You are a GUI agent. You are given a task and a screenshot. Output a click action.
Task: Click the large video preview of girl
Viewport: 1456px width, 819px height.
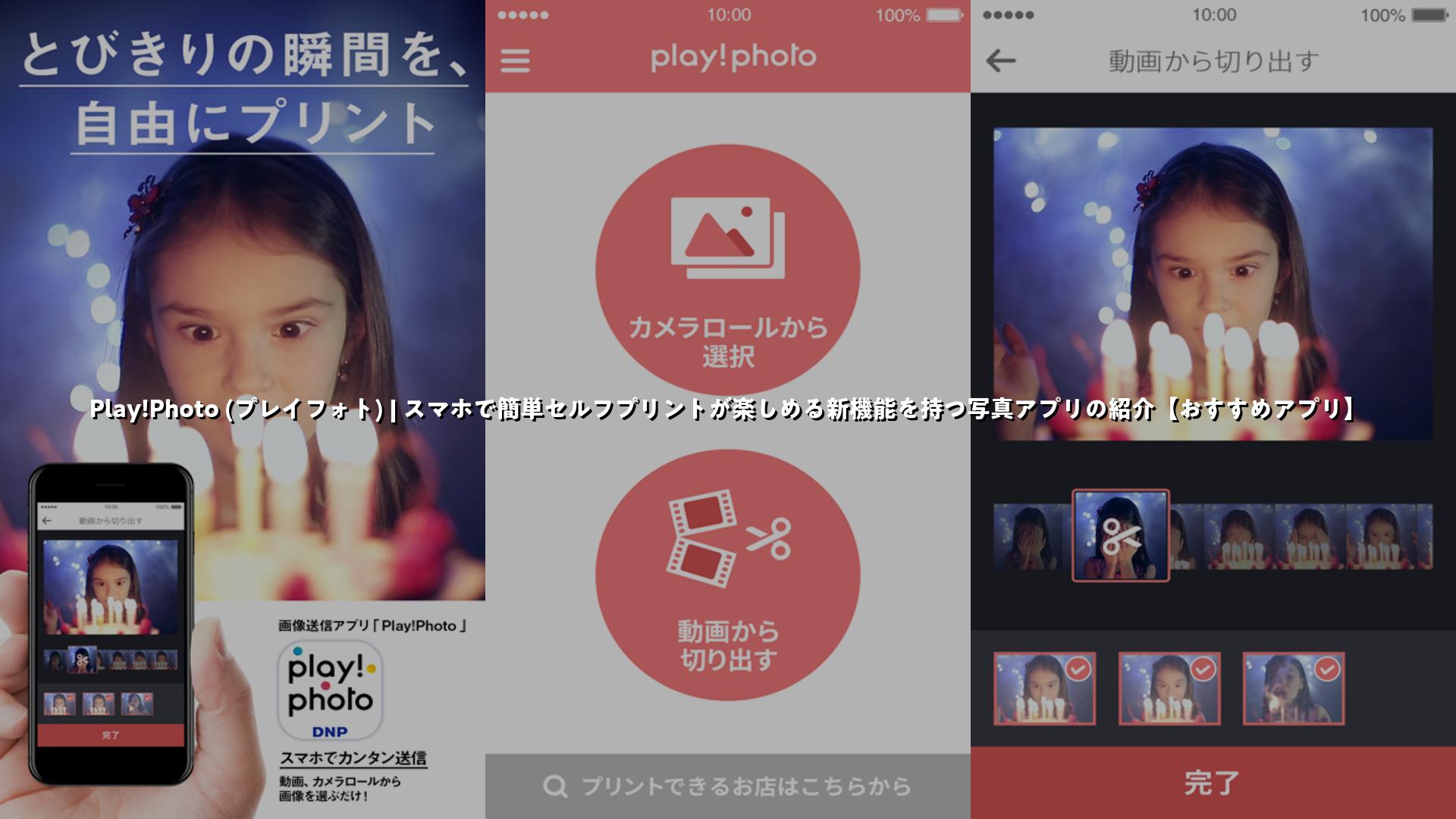[x=1213, y=284]
